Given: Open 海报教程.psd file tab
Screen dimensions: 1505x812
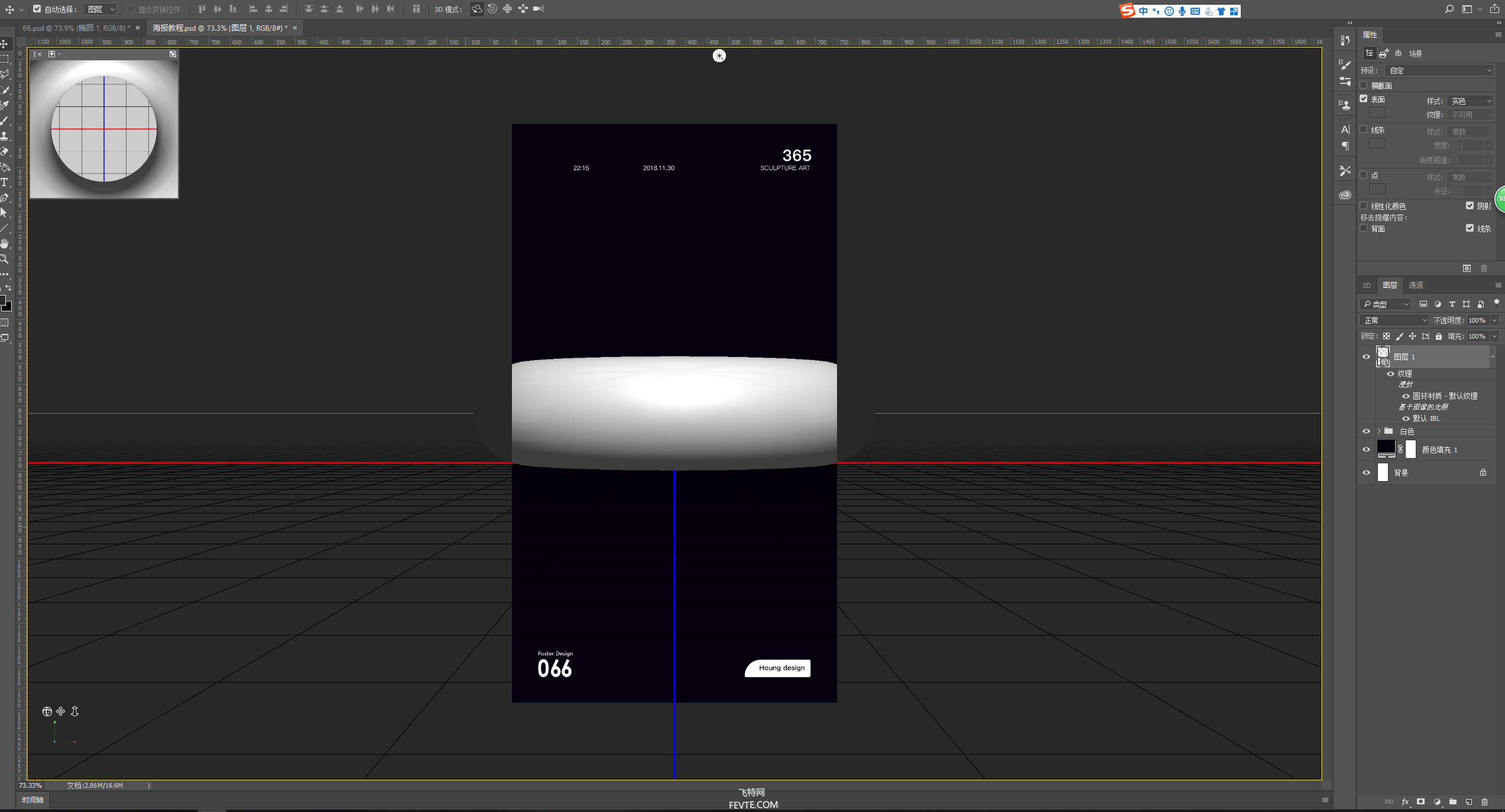Looking at the screenshot, I should [217, 27].
